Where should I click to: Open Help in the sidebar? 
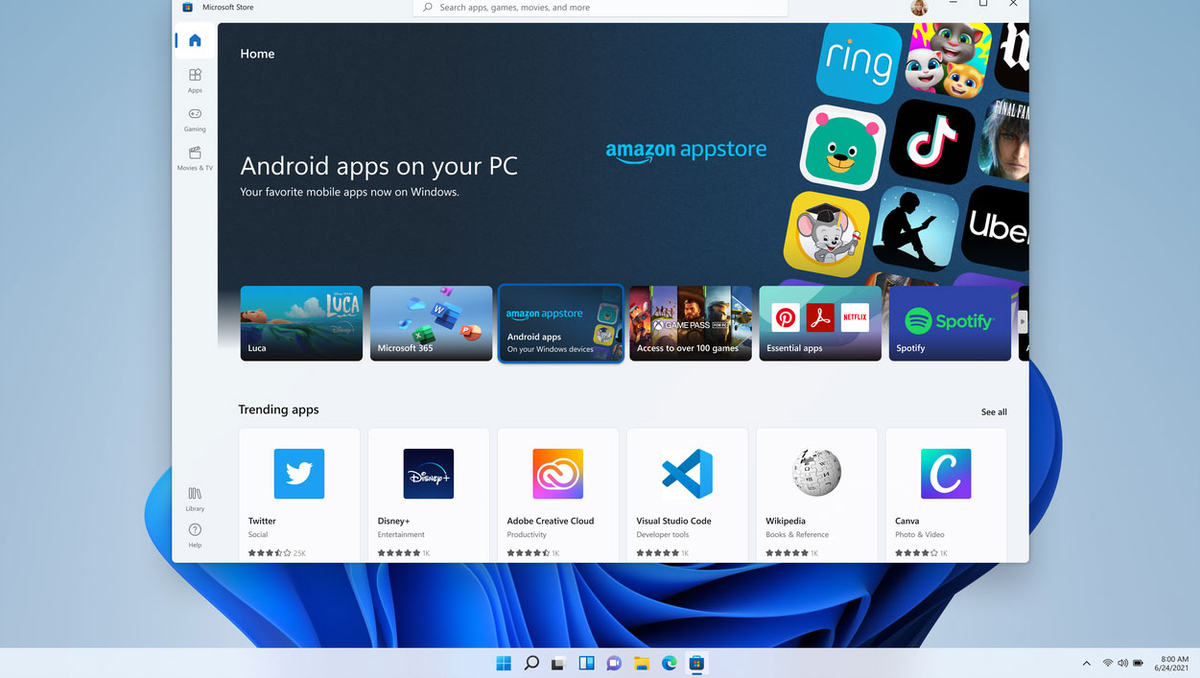[x=195, y=534]
